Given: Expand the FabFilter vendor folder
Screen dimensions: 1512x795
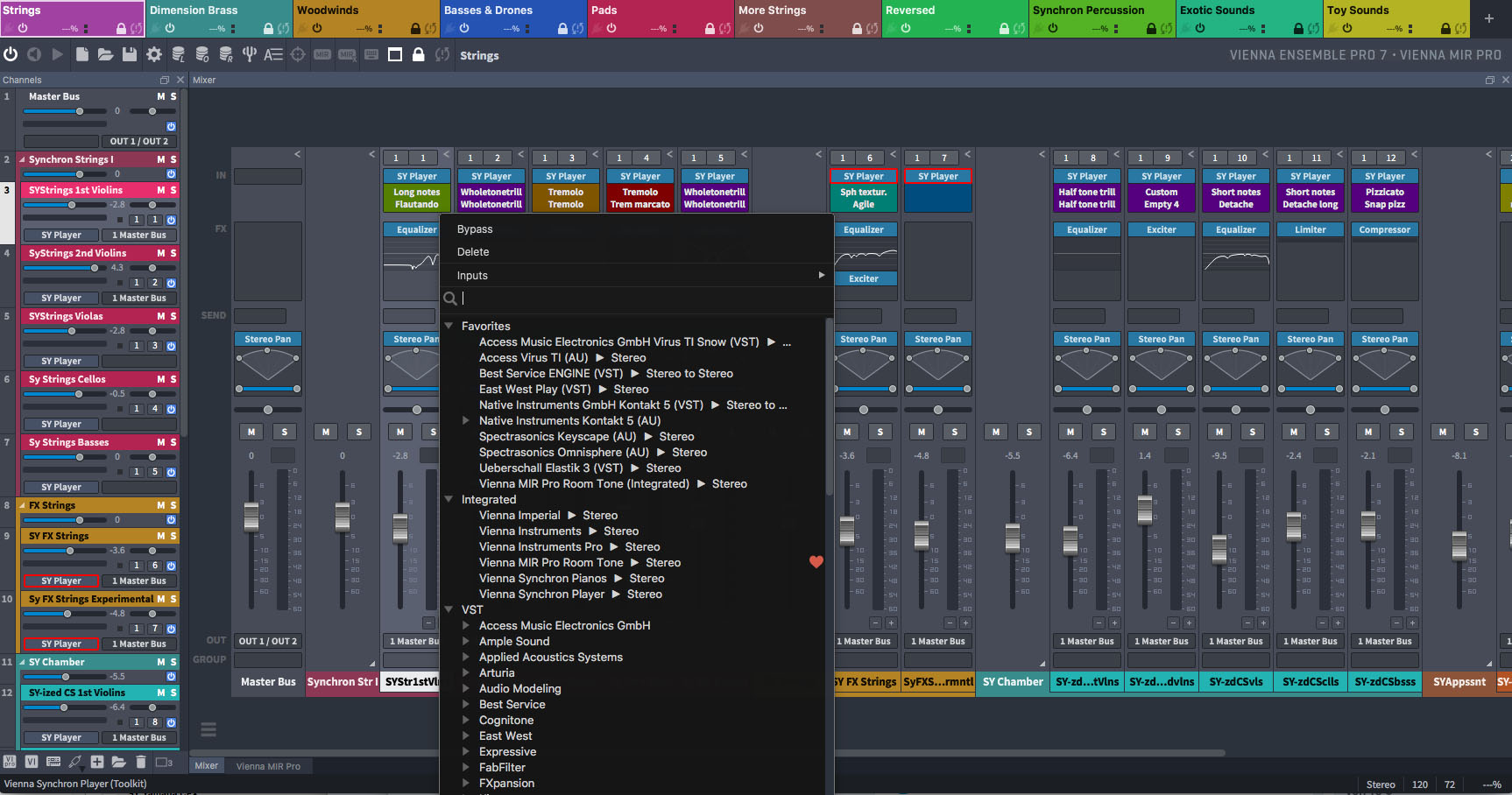Looking at the screenshot, I should click(x=466, y=767).
